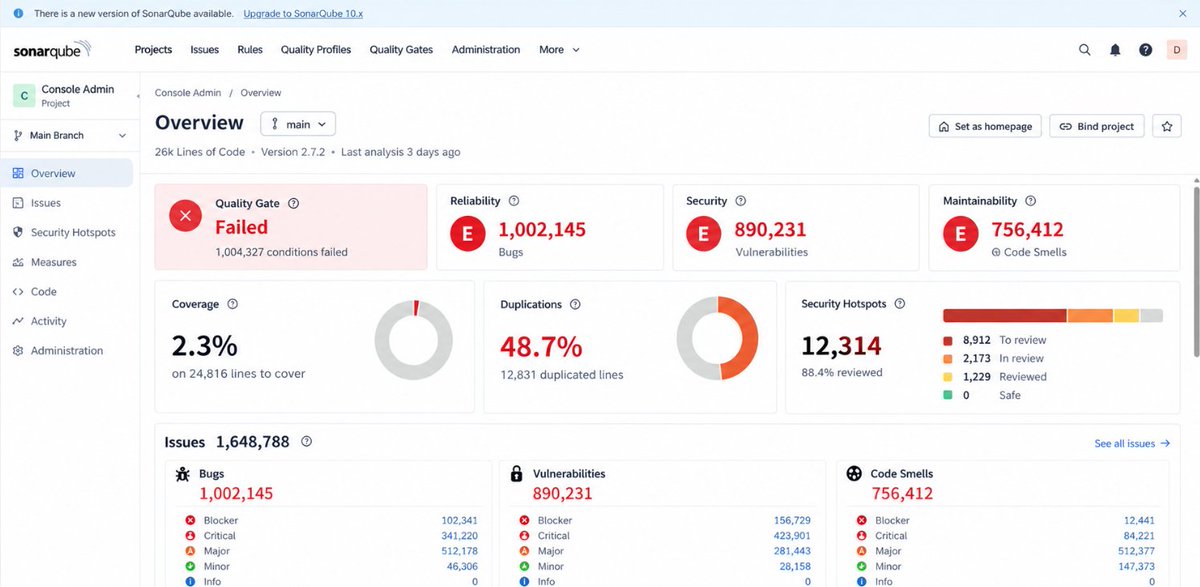Click the info icon in the upgrade banner
Viewport: 1200px width, 587px height.
tap(18, 14)
